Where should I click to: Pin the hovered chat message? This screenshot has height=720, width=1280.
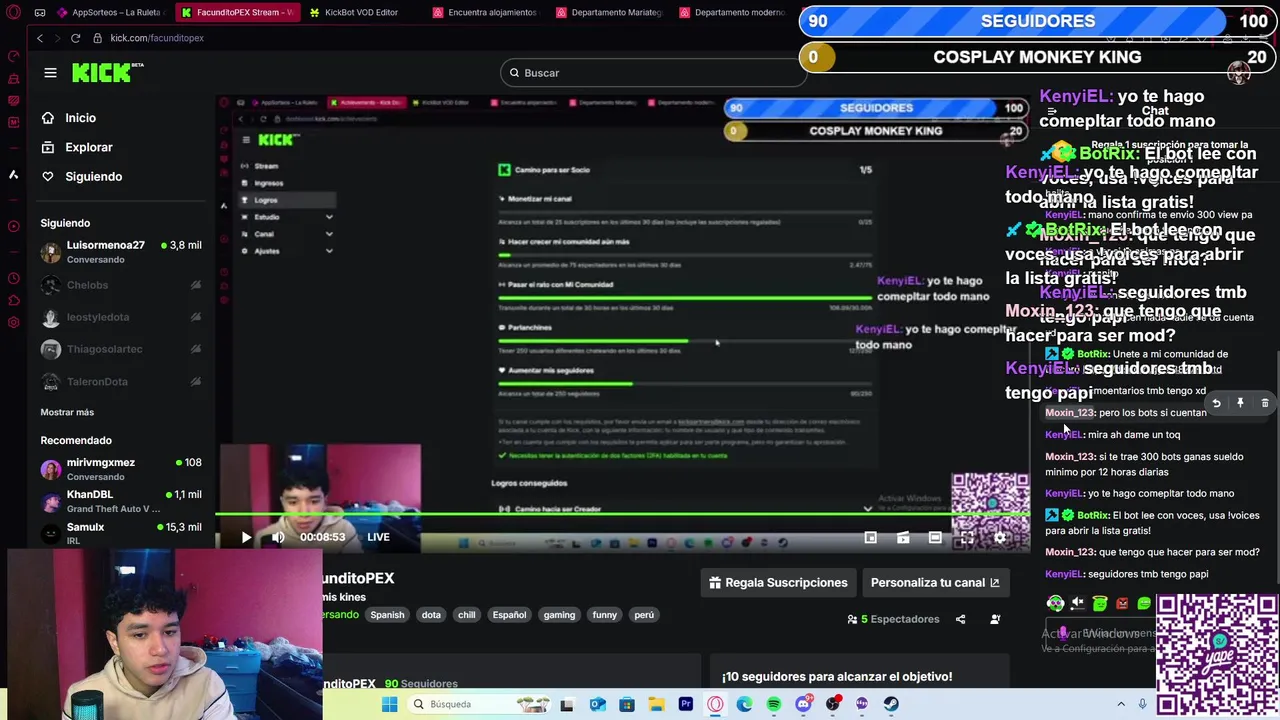[1240, 403]
